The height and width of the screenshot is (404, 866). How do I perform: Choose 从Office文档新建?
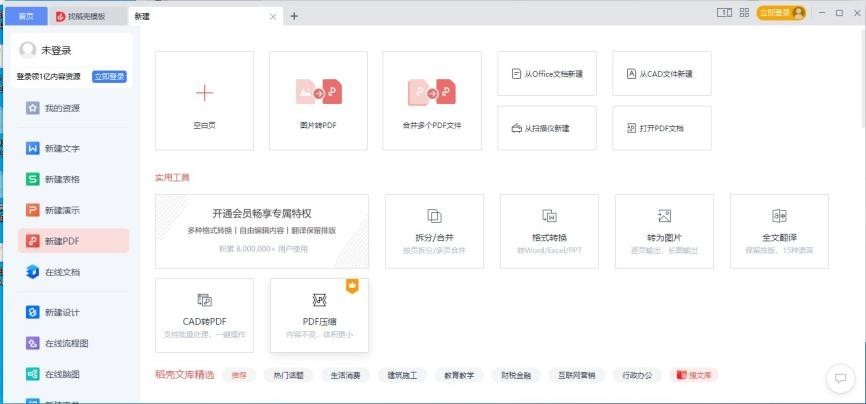pyautogui.click(x=547, y=74)
